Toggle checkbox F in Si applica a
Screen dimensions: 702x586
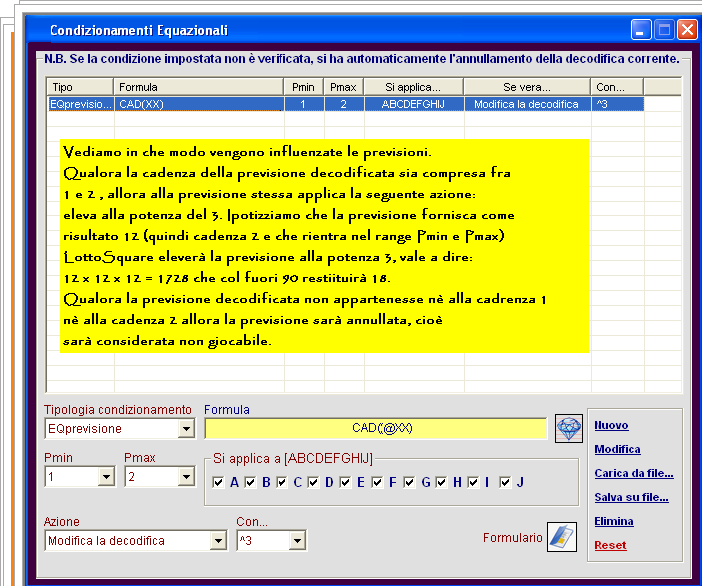377,482
